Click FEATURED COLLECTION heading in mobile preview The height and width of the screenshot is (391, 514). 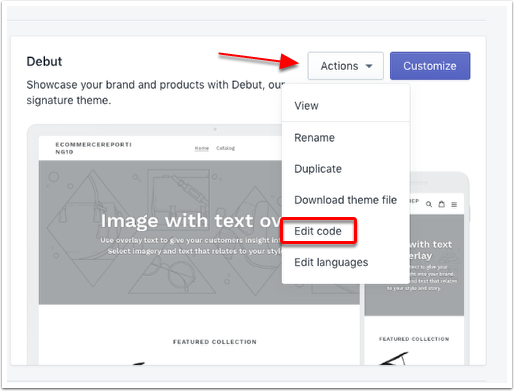coord(414,339)
